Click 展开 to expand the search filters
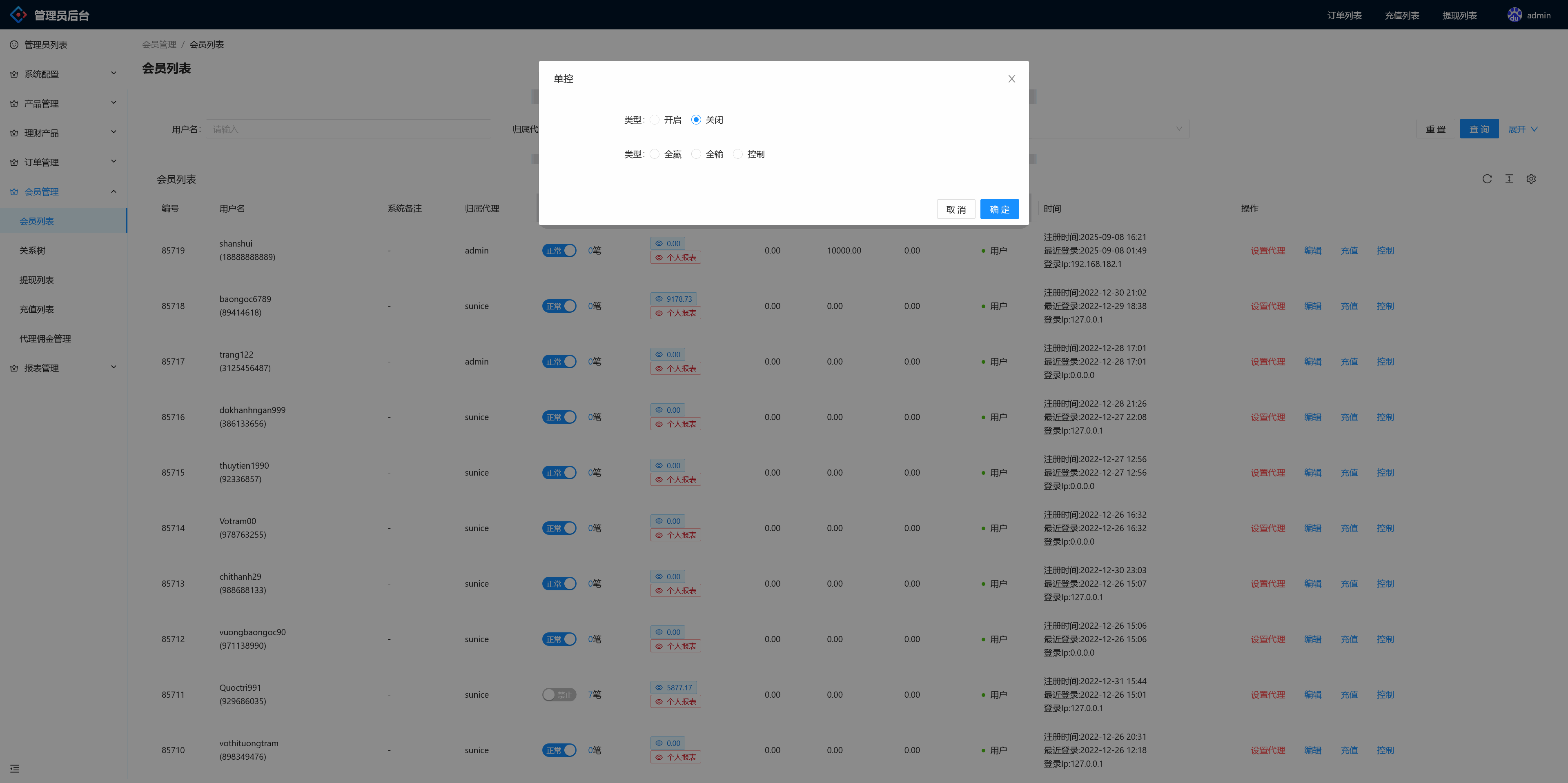 coord(1517,128)
